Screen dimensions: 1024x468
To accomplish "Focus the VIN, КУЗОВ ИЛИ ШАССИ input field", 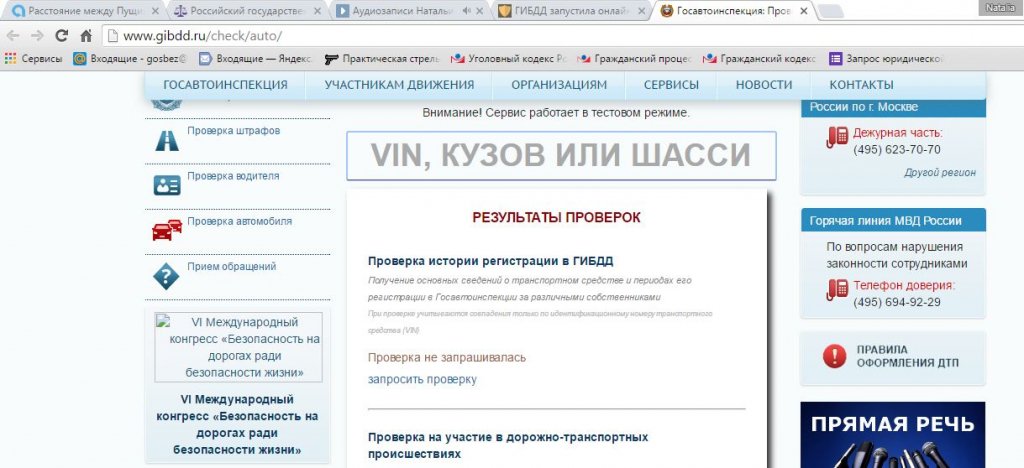I will point(560,156).
